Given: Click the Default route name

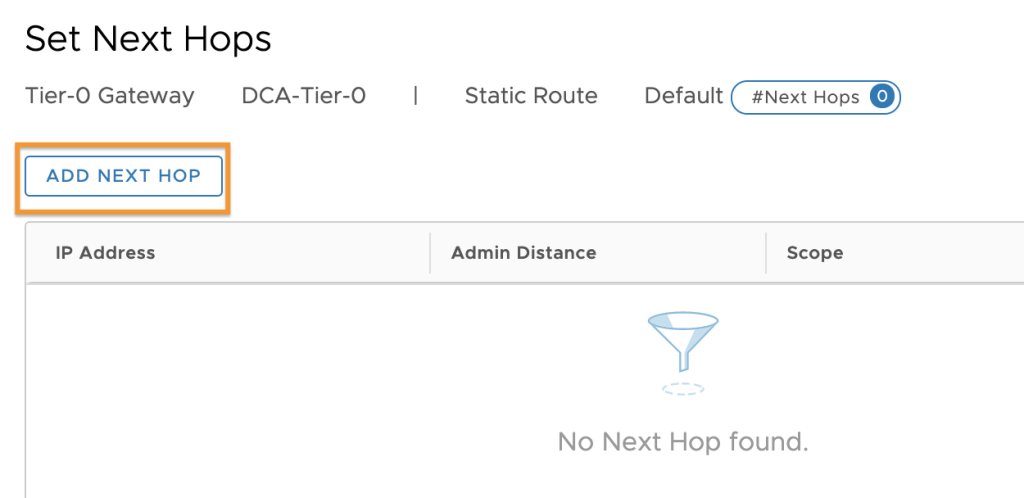Looking at the screenshot, I should tap(684, 96).
